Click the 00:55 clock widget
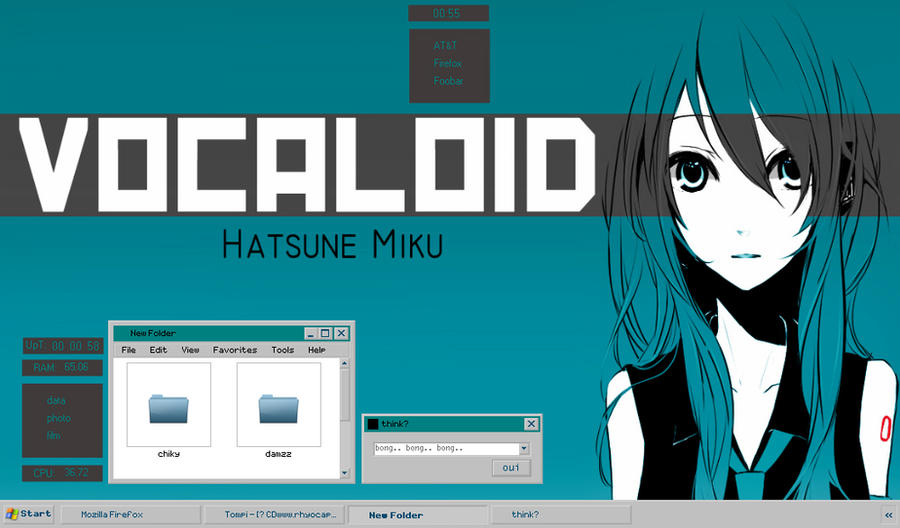900x528 pixels. pos(448,13)
